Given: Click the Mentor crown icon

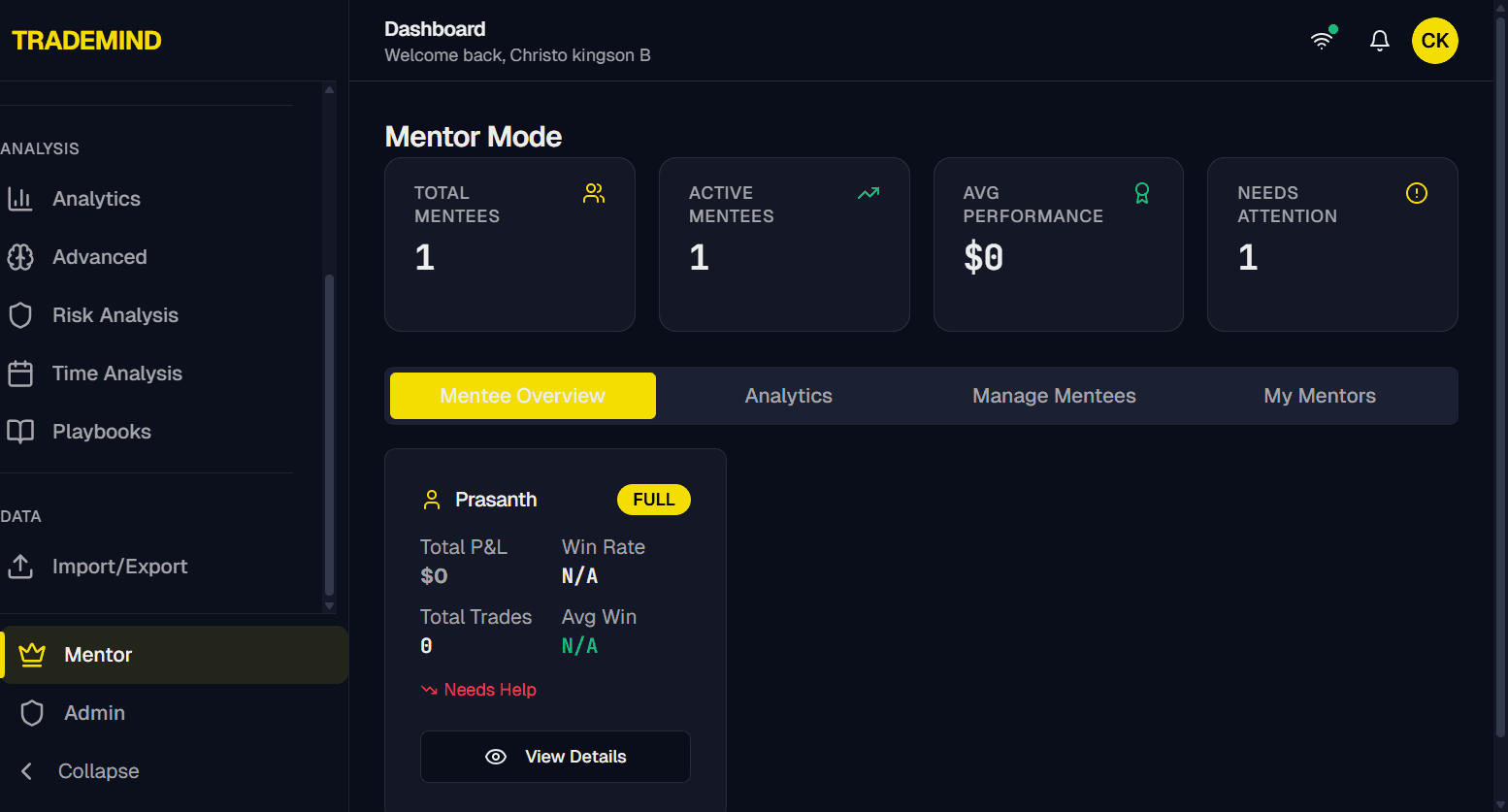Looking at the screenshot, I should (x=32, y=655).
